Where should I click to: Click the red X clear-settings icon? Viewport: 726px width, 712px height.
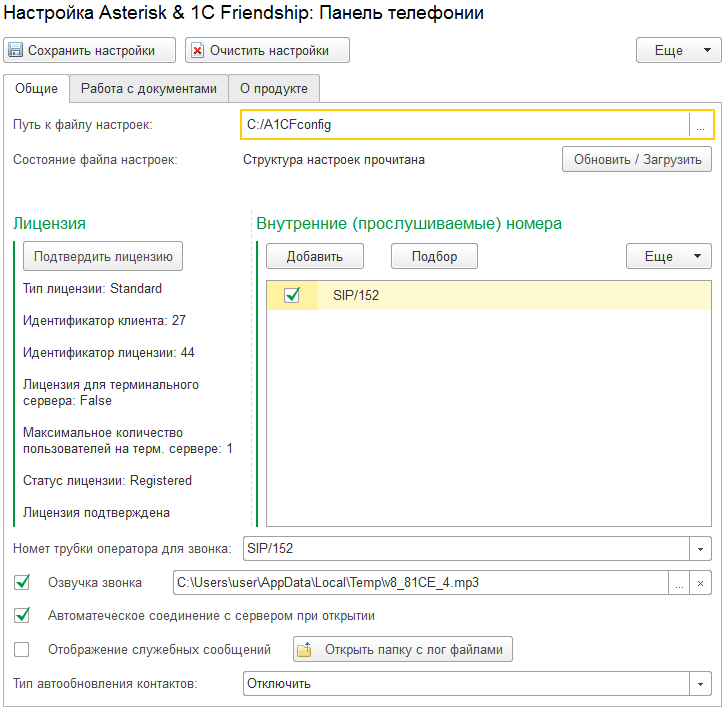(197, 50)
